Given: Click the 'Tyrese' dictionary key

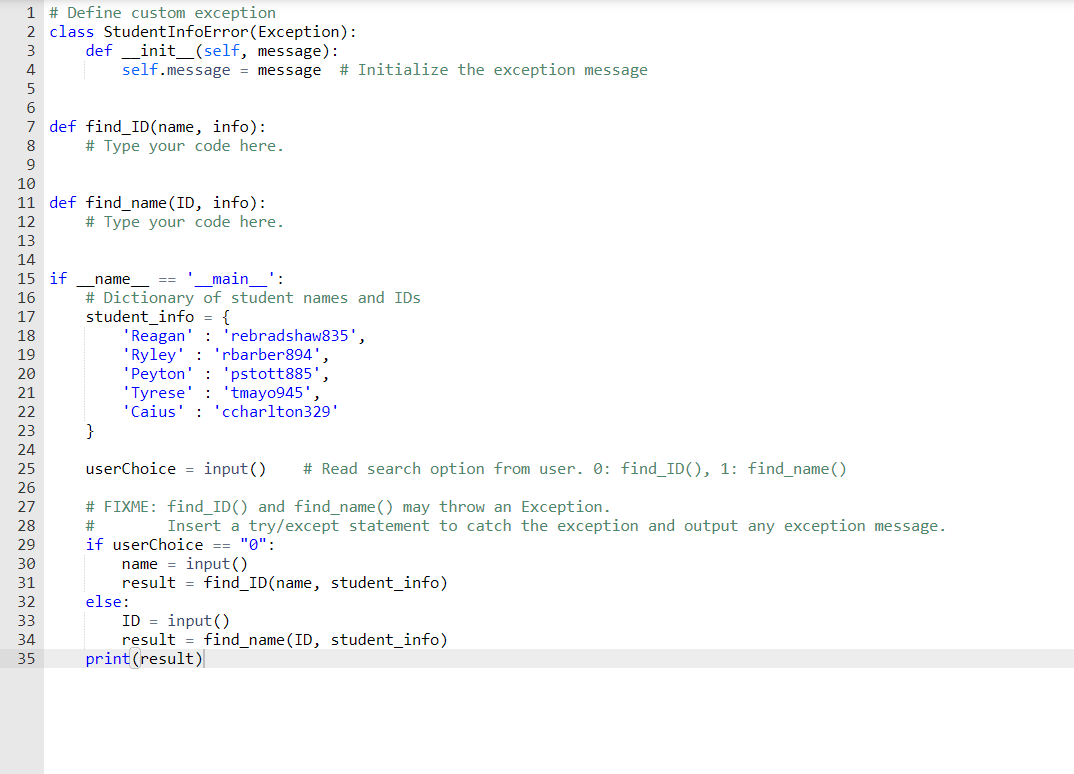Looking at the screenshot, I should pyautogui.click(x=158, y=394).
